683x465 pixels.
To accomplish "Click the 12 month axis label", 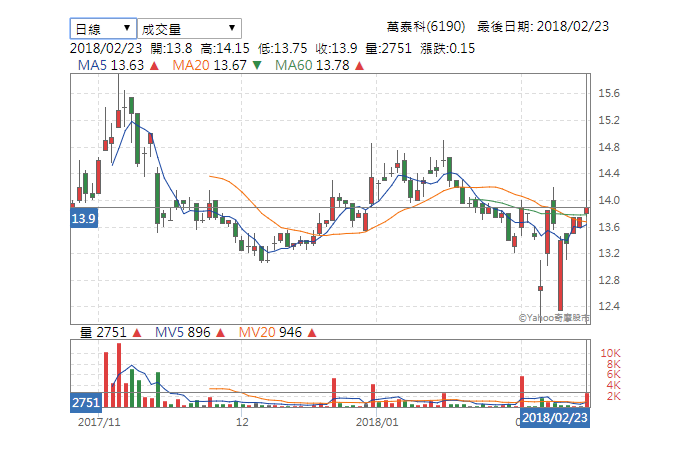I will (x=242, y=422).
